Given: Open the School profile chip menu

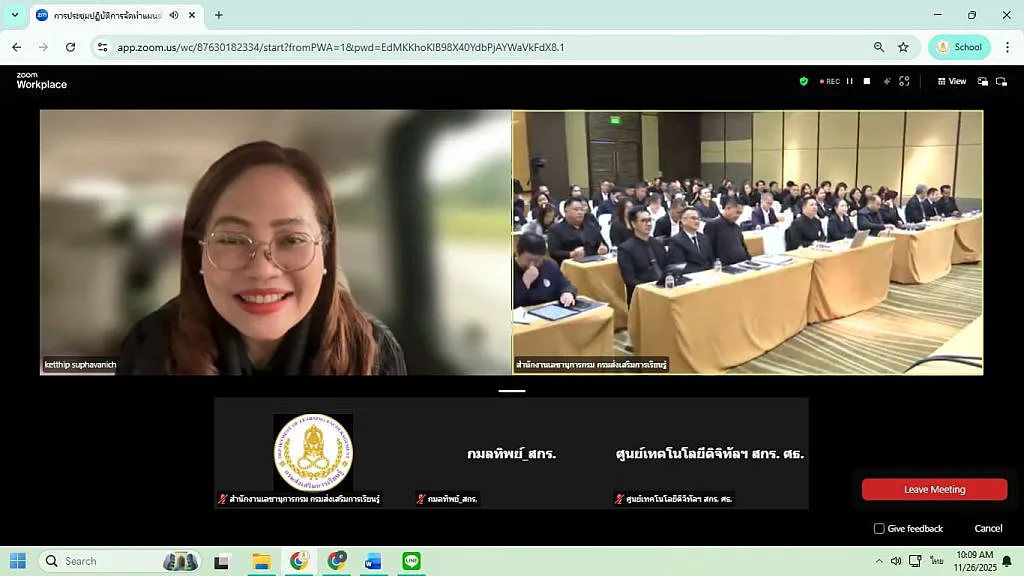Looking at the screenshot, I should 958,47.
